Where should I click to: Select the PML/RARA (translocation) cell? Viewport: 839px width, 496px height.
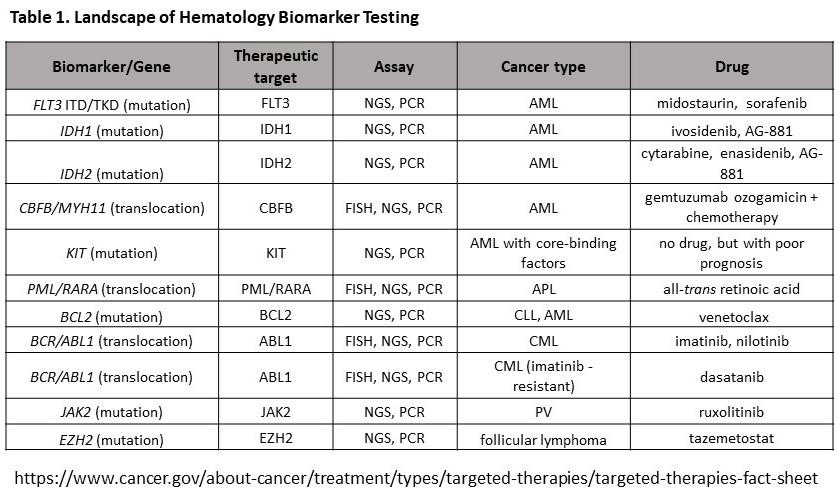tap(112, 289)
